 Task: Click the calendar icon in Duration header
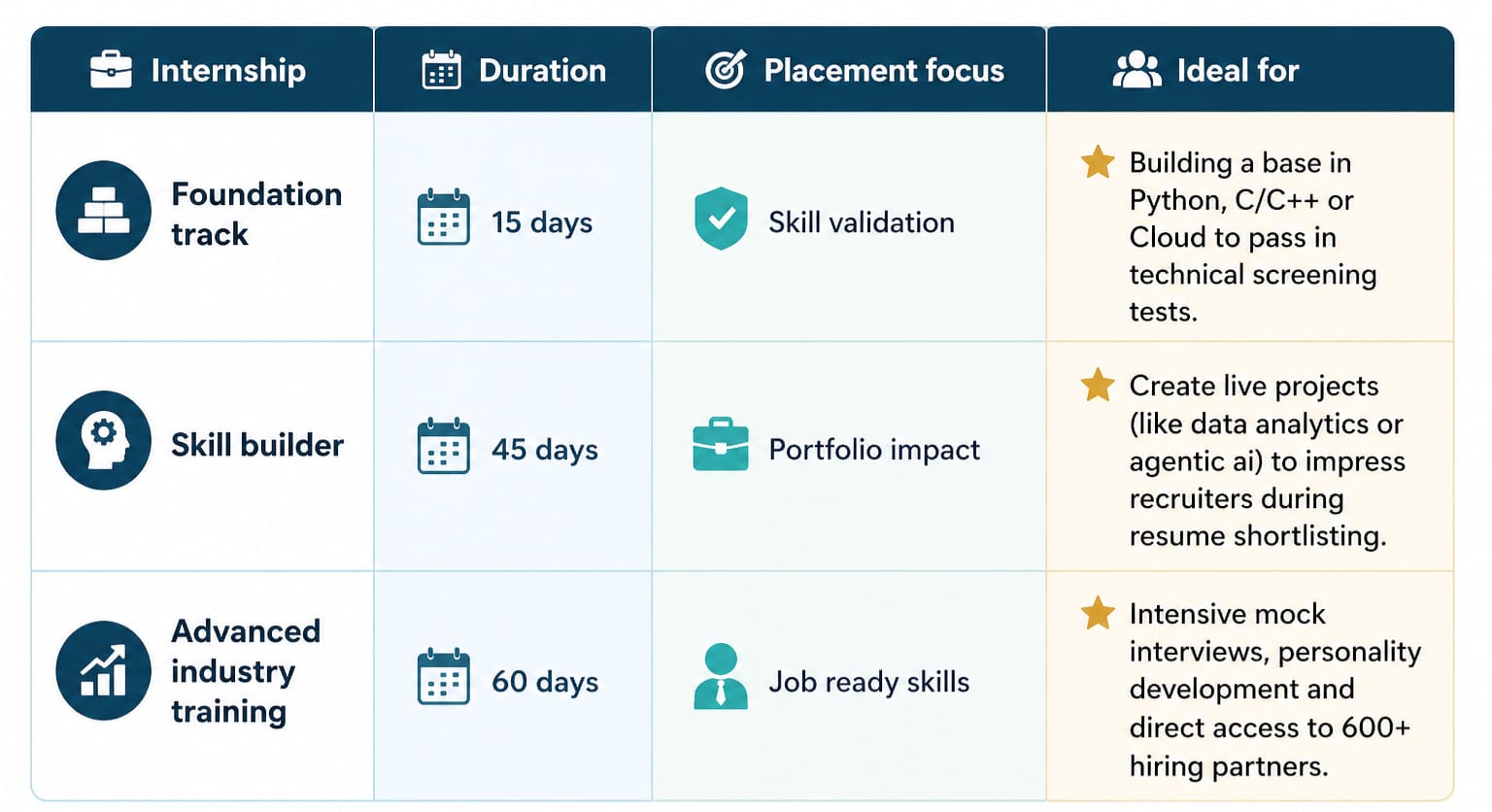441,70
